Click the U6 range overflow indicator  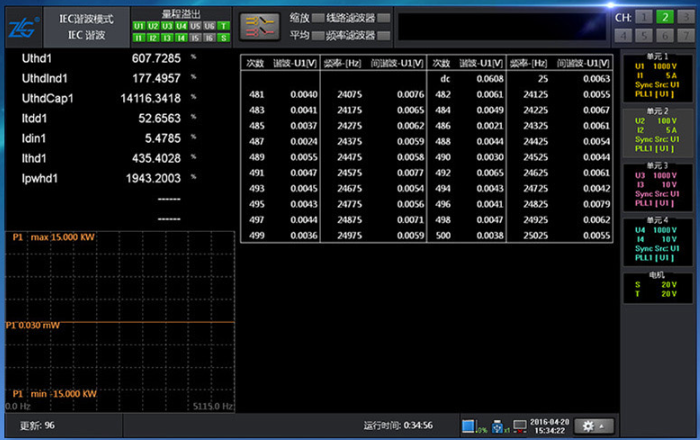209,26
